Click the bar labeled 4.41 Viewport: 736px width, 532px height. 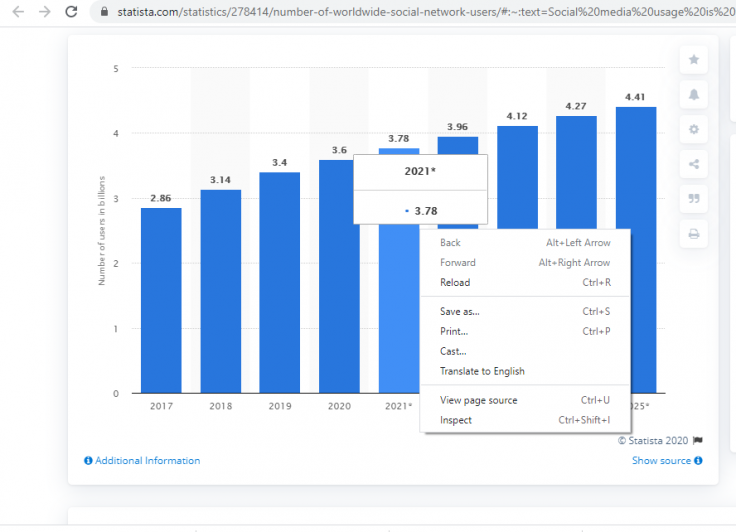[x=636, y=168]
